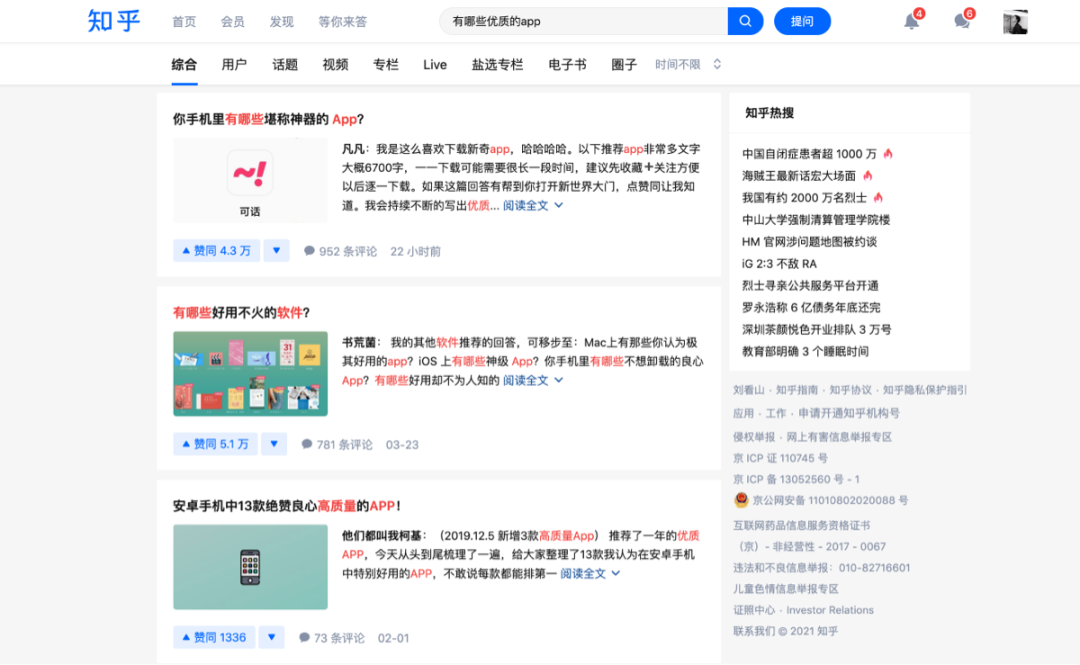1080x665 pixels.
Task: Switch to the 圈子 search tab
Action: pos(624,65)
